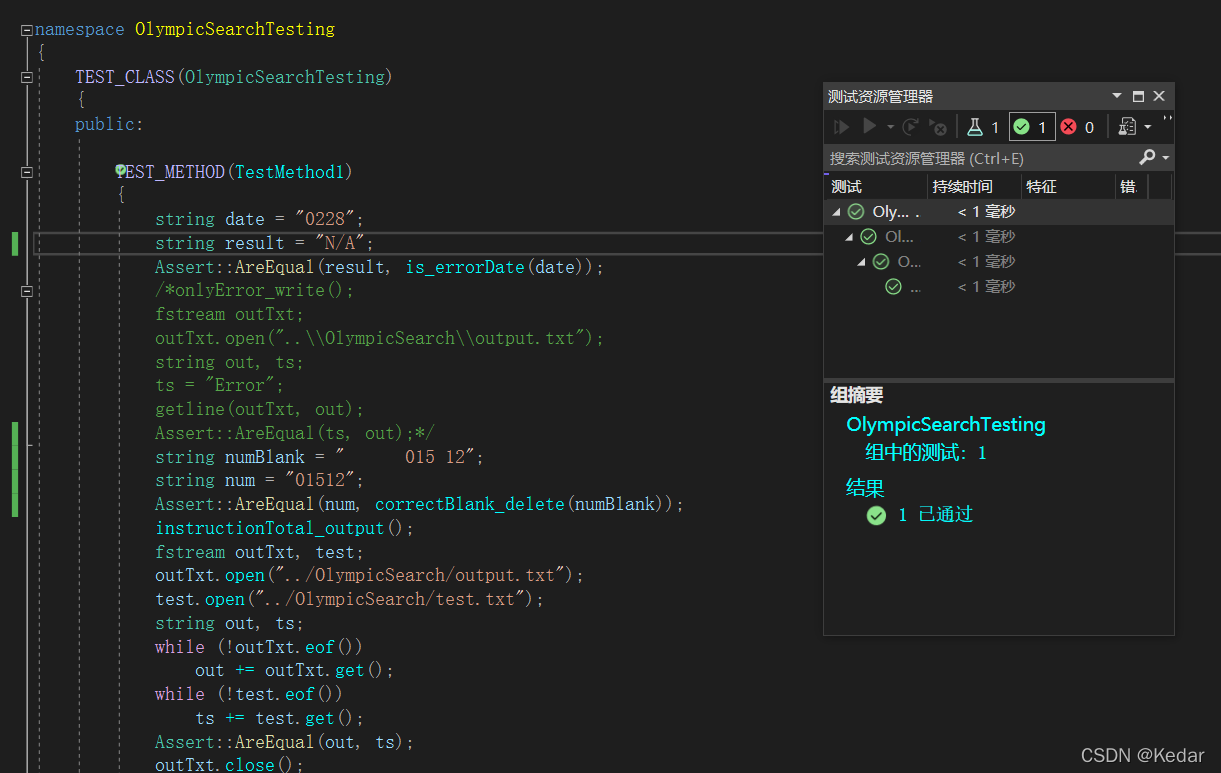Toggle the total tests flask filter
Viewport: 1221px width, 773px height.
(x=983, y=127)
